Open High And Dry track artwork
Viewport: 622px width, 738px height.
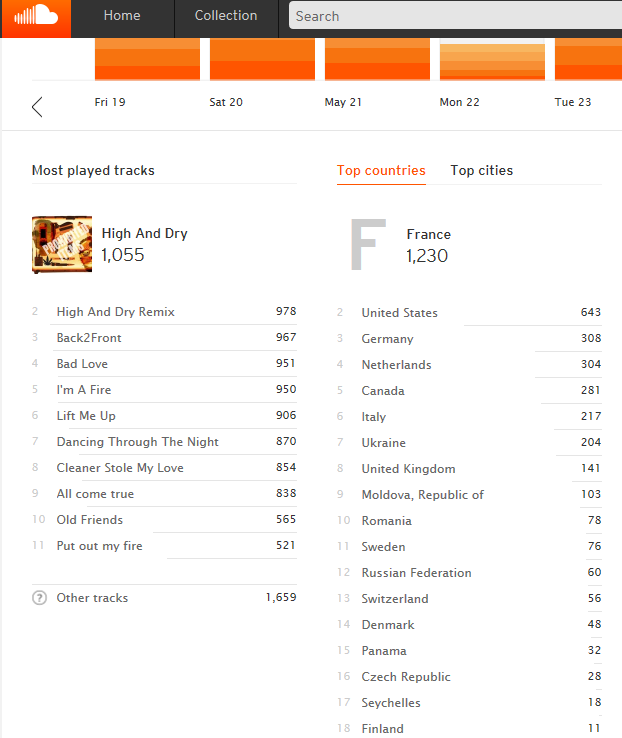[x=62, y=245]
